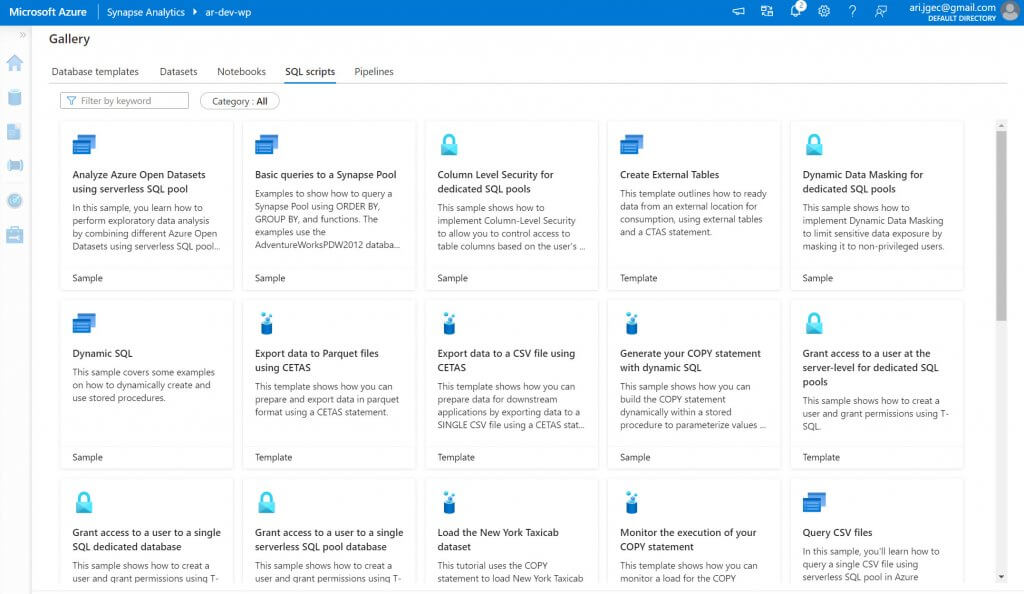Open the Manage hub toolbox icon

pyautogui.click(x=14, y=235)
